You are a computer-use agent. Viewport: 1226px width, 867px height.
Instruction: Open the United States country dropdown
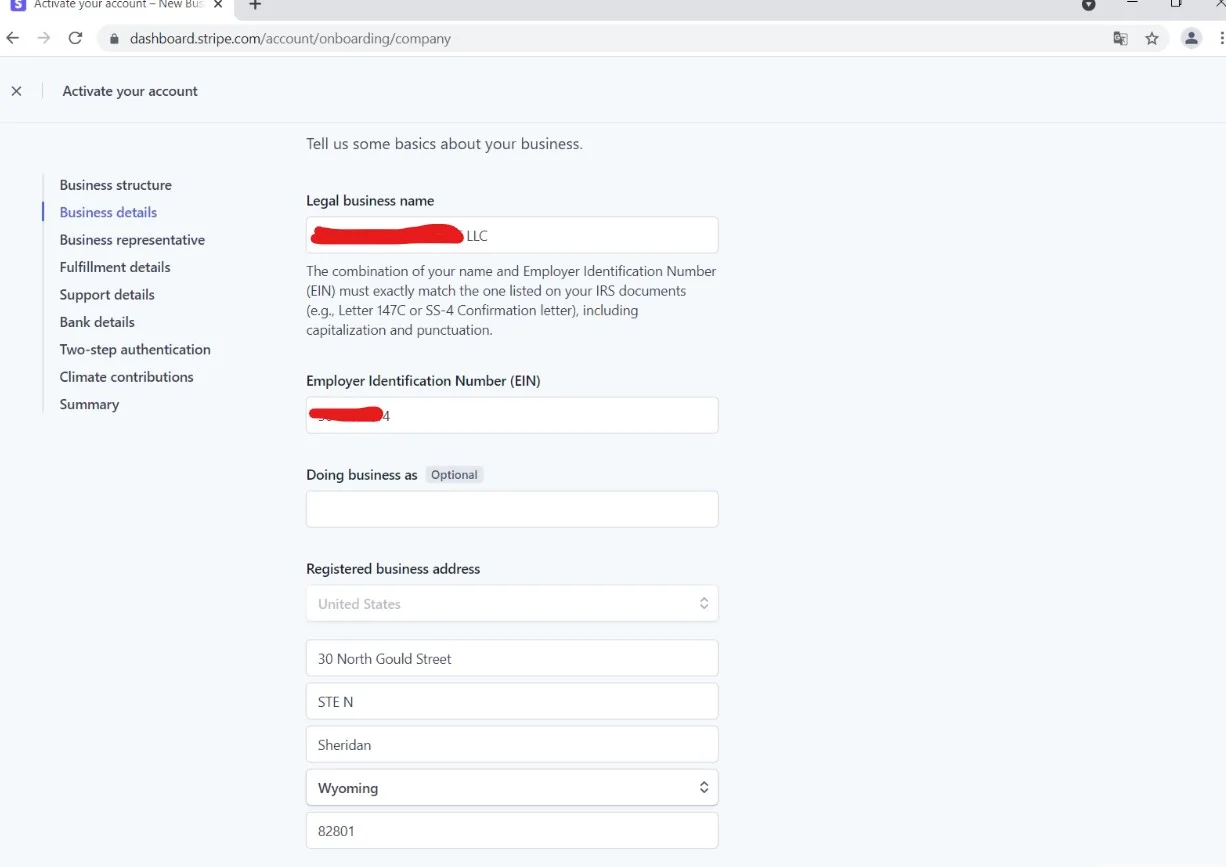512,604
